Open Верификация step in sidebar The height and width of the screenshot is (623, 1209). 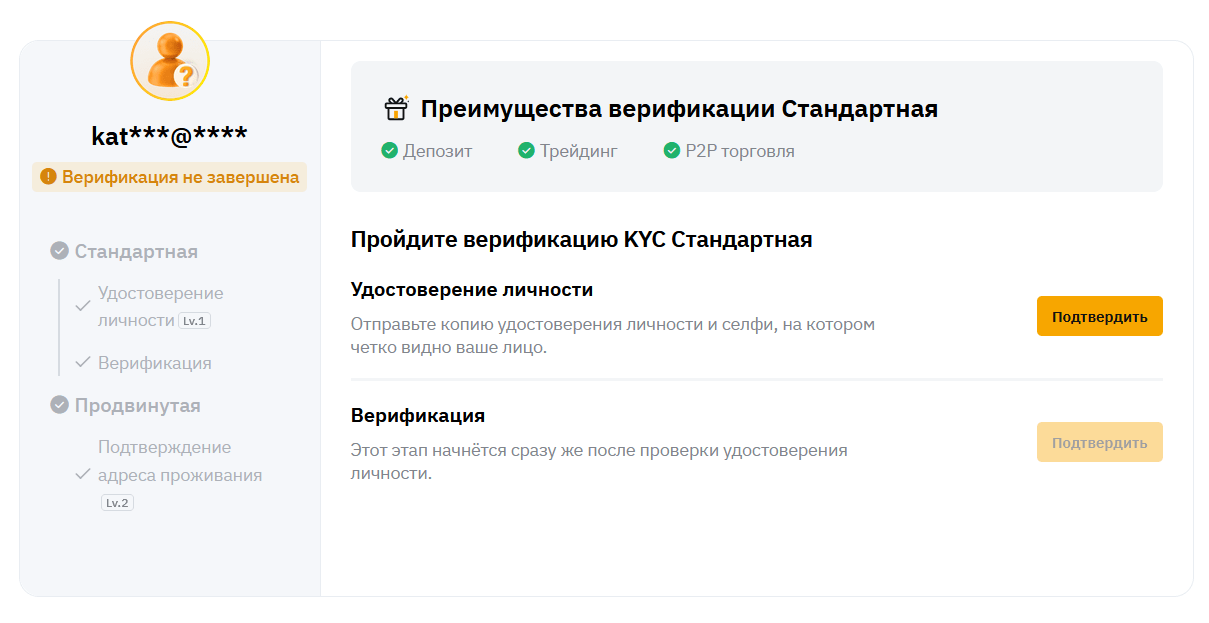coord(154,363)
